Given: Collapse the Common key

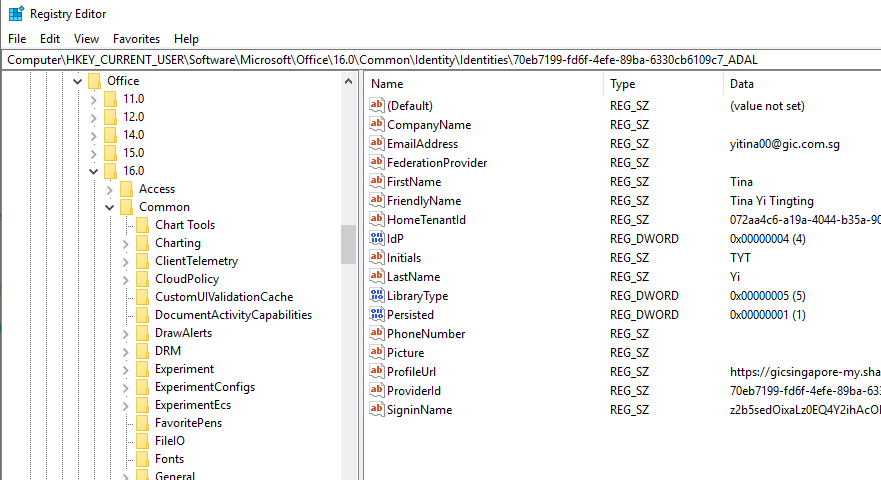Looking at the screenshot, I should (110, 207).
